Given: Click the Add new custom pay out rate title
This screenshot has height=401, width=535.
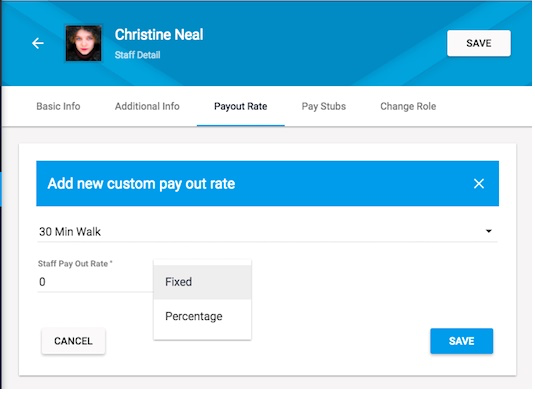Looking at the screenshot, I should [141, 184].
